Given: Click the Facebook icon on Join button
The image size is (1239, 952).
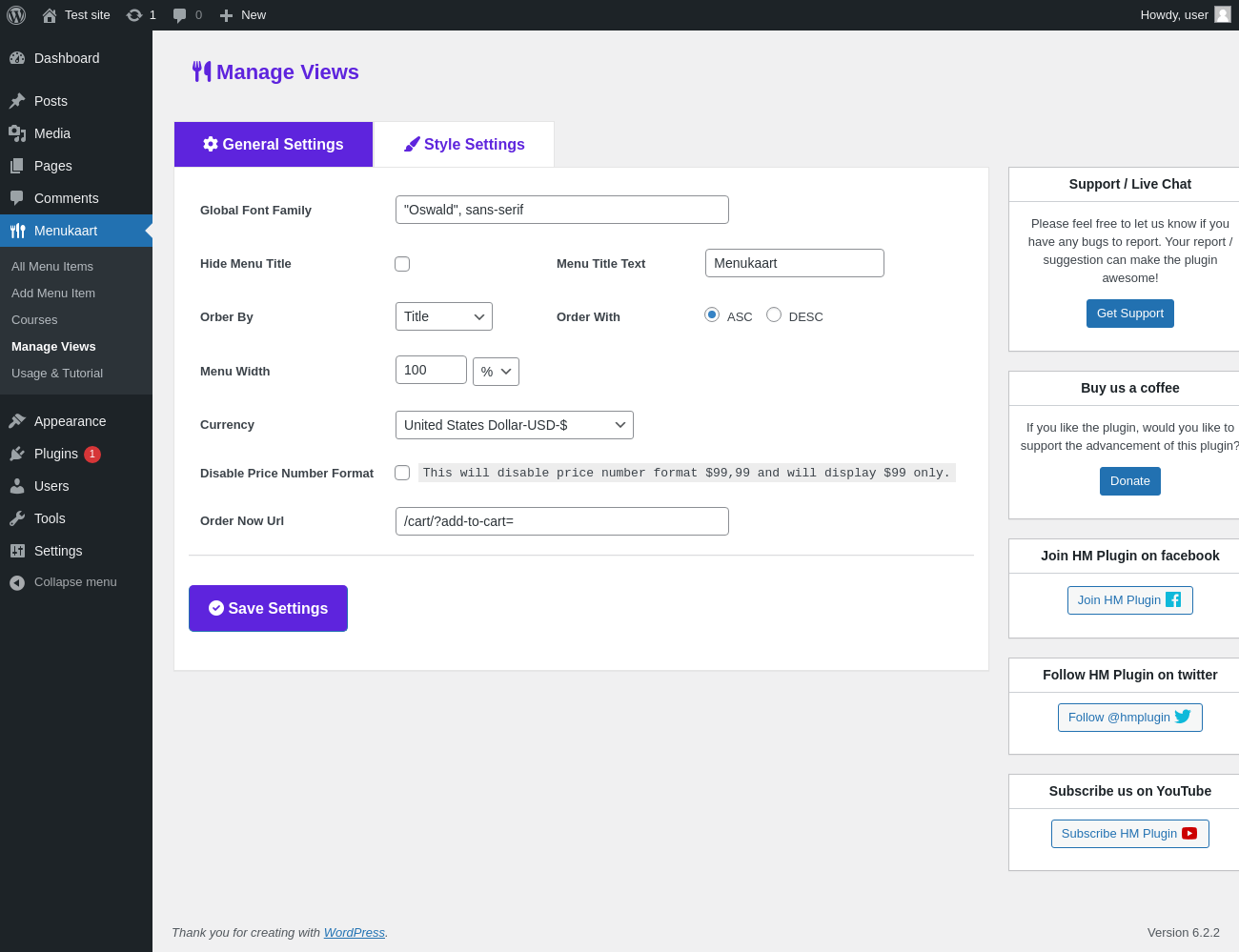Looking at the screenshot, I should [x=1173, y=599].
